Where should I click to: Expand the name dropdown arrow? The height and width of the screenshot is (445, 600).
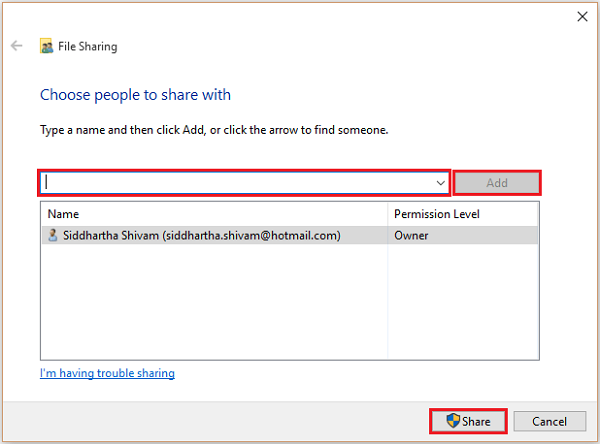(440, 183)
